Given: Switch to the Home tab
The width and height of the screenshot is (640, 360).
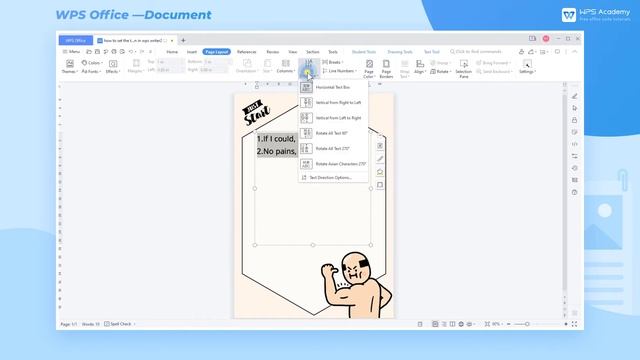Looking at the screenshot, I should coord(172,52).
